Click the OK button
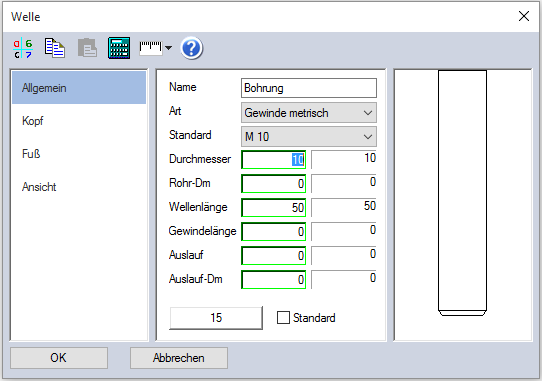Screen dimensions: 542x381 coord(59,358)
